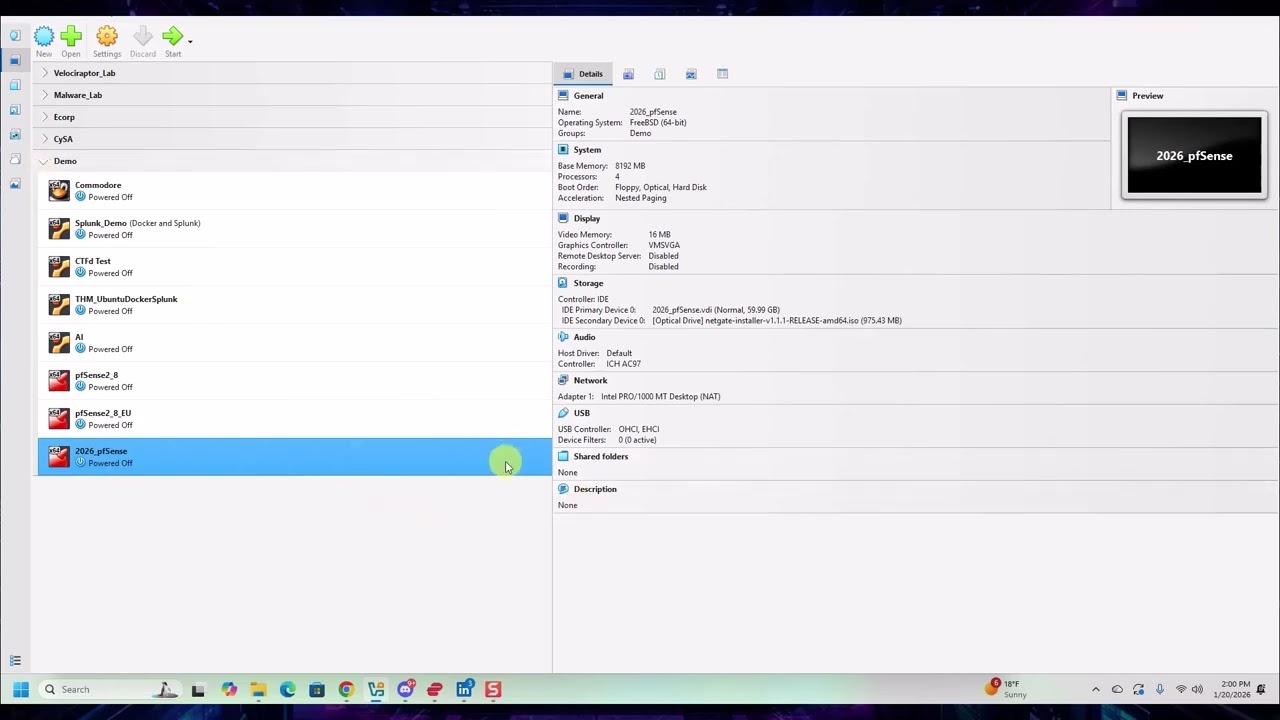Click the 2026_pfSense preview thumbnail
This screenshot has height=720, width=1280.
point(1194,156)
